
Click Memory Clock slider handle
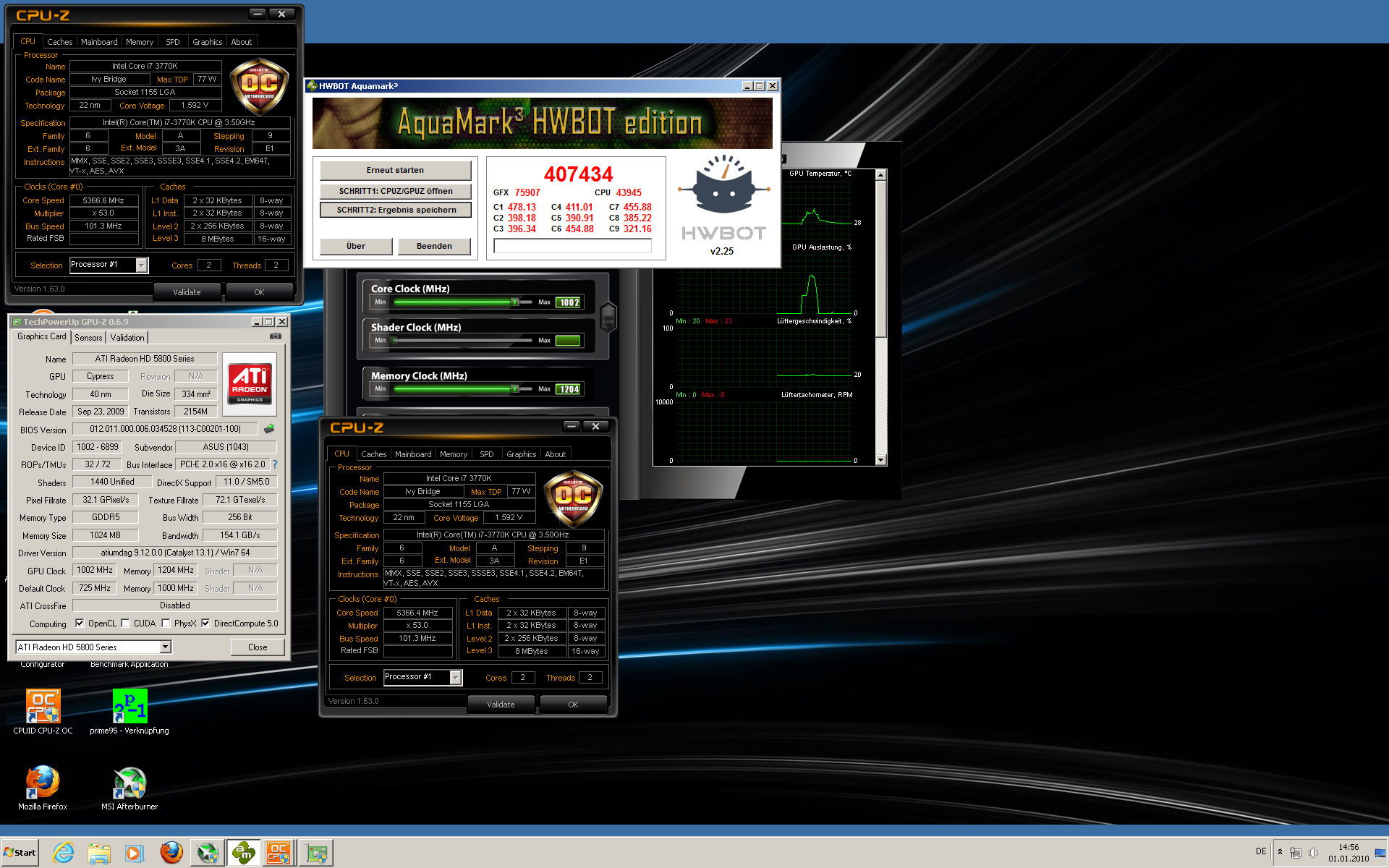(515, 389)
